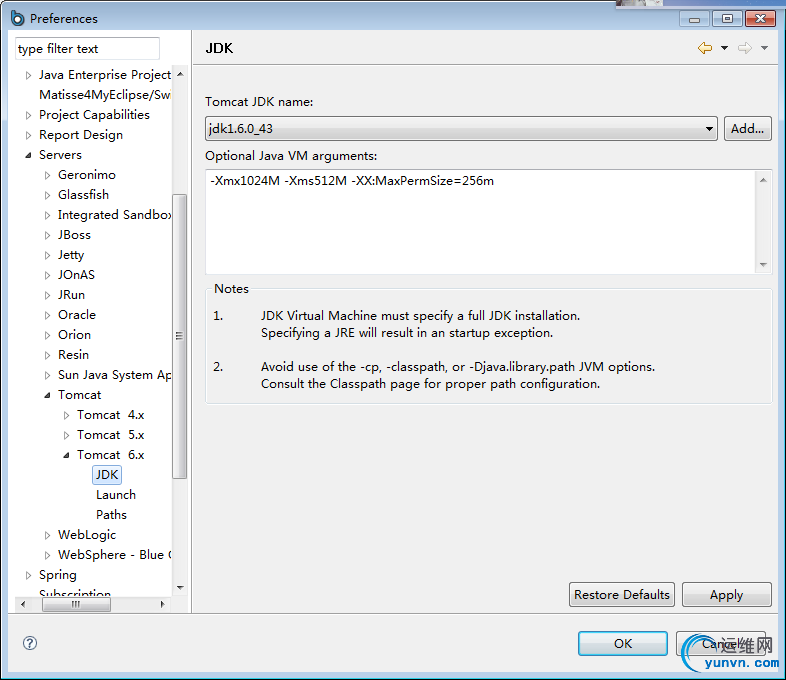Click the tree vertical scrollbar thumb

coord(179,336)
